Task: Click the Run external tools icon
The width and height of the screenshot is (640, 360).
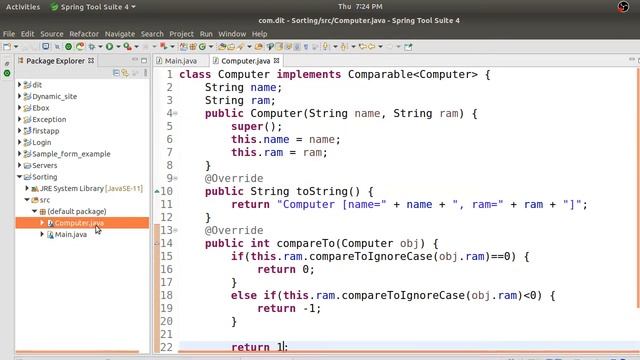Action: [x=128, y=47]
